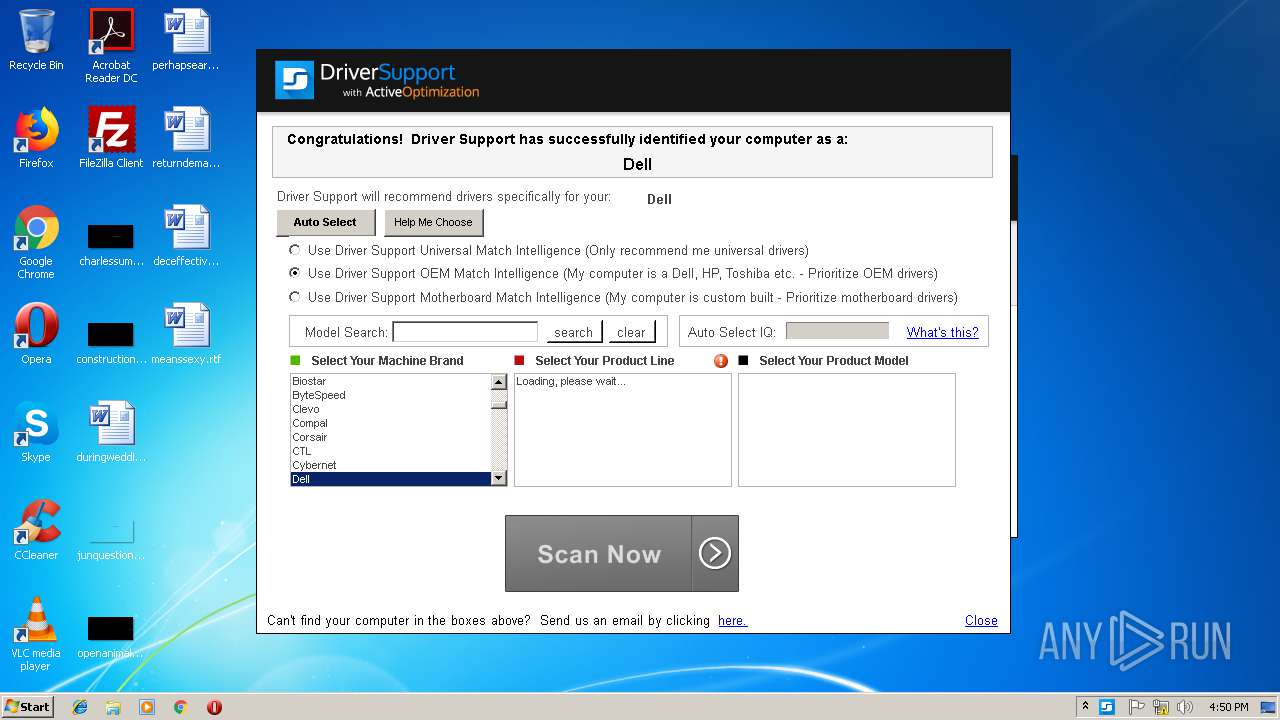The width and height of the screenshot is (1280, 720).
Task: Open the What's this? link
Action: pyautogui.click(x=942, y=332)
